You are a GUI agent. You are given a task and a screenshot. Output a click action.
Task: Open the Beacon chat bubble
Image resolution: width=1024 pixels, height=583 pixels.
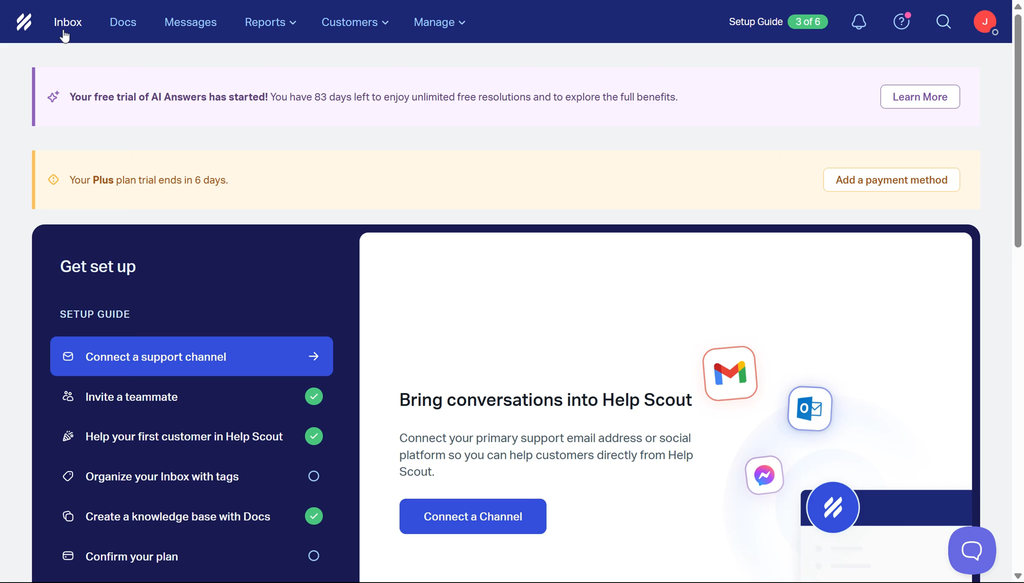(971, 550)
